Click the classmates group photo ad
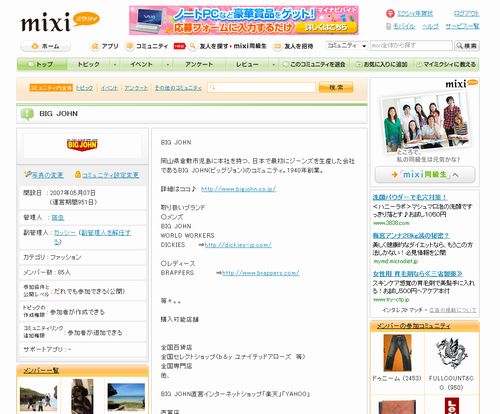The image size is (500, 414). click(x=425, y=123)
